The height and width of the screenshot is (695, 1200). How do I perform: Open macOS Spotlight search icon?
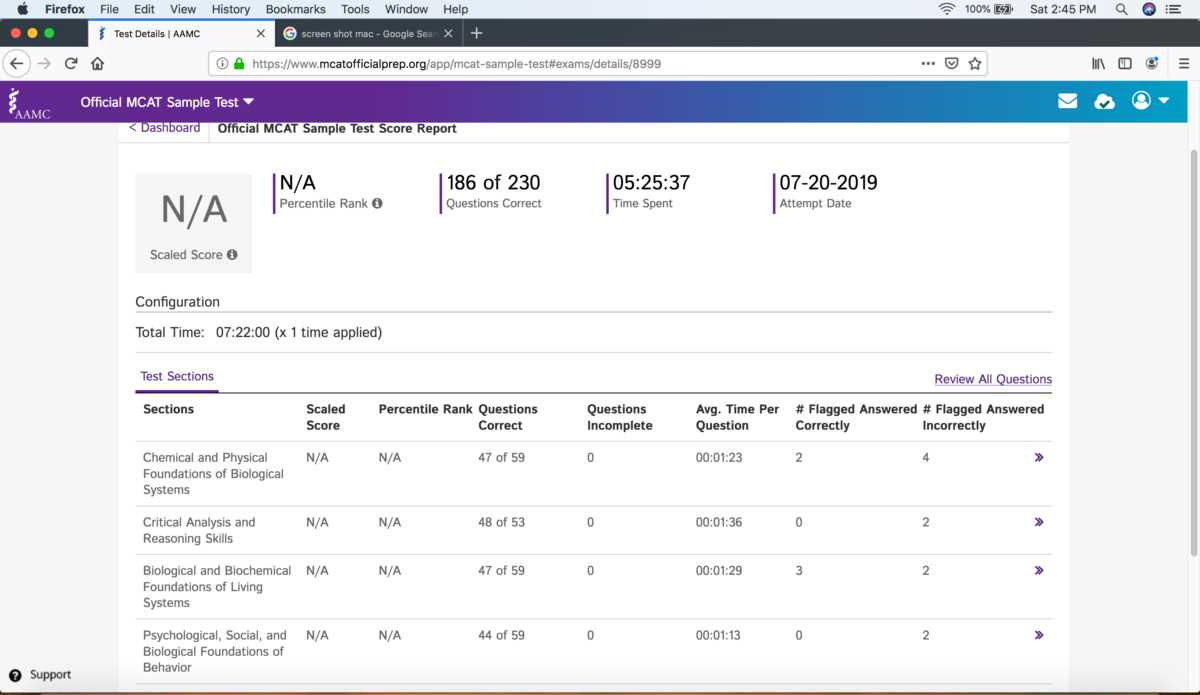pyautogui.click(x=1122, y=9)
